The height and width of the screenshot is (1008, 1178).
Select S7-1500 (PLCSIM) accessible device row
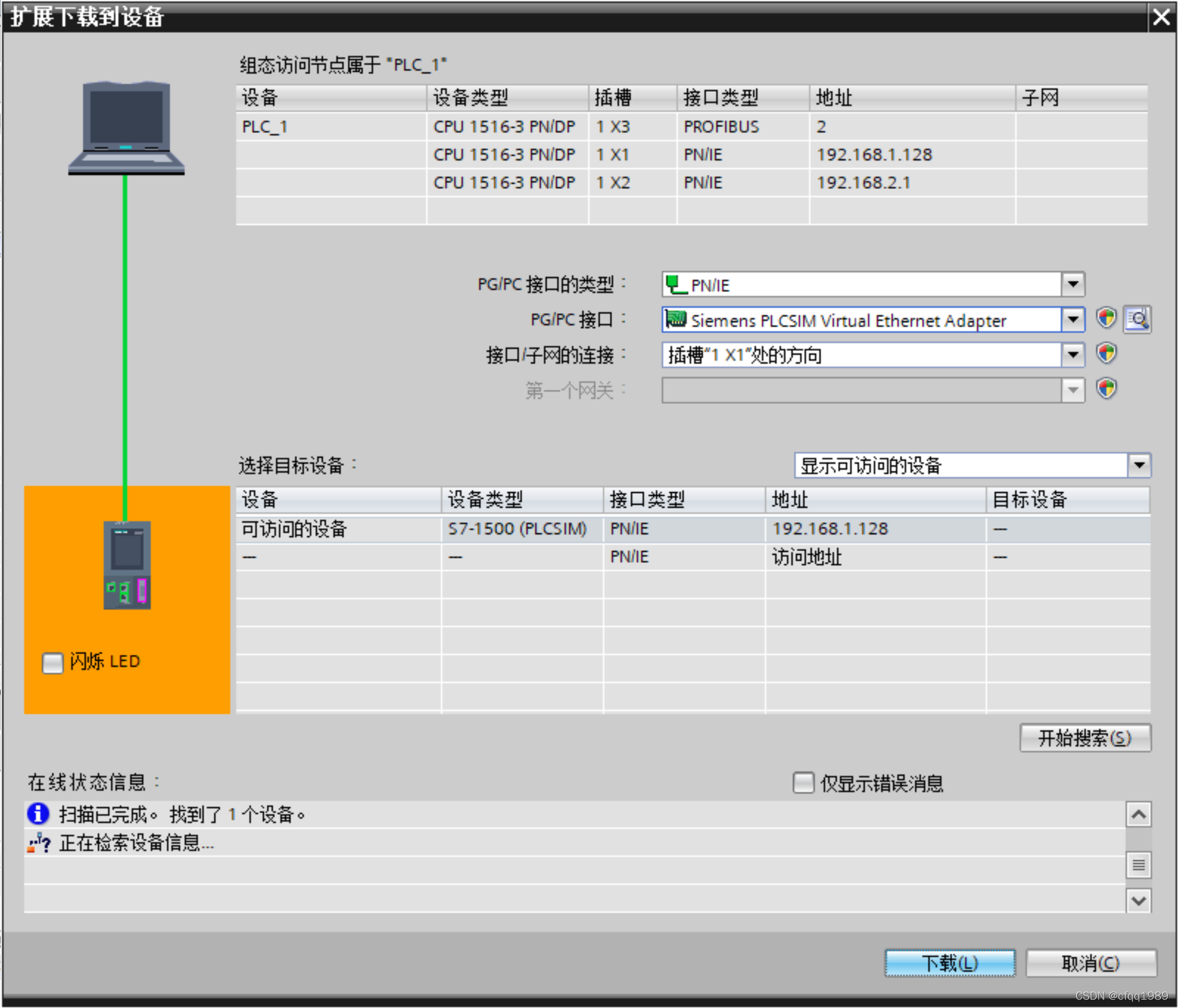point(517,528)
